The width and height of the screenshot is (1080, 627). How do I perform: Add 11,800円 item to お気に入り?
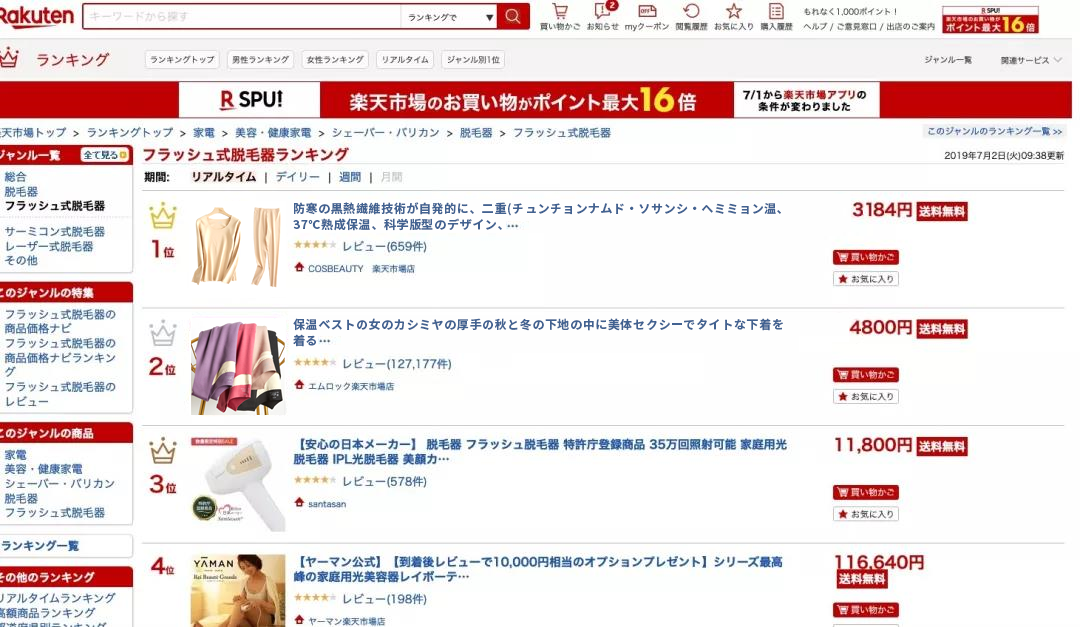[866, 514]
